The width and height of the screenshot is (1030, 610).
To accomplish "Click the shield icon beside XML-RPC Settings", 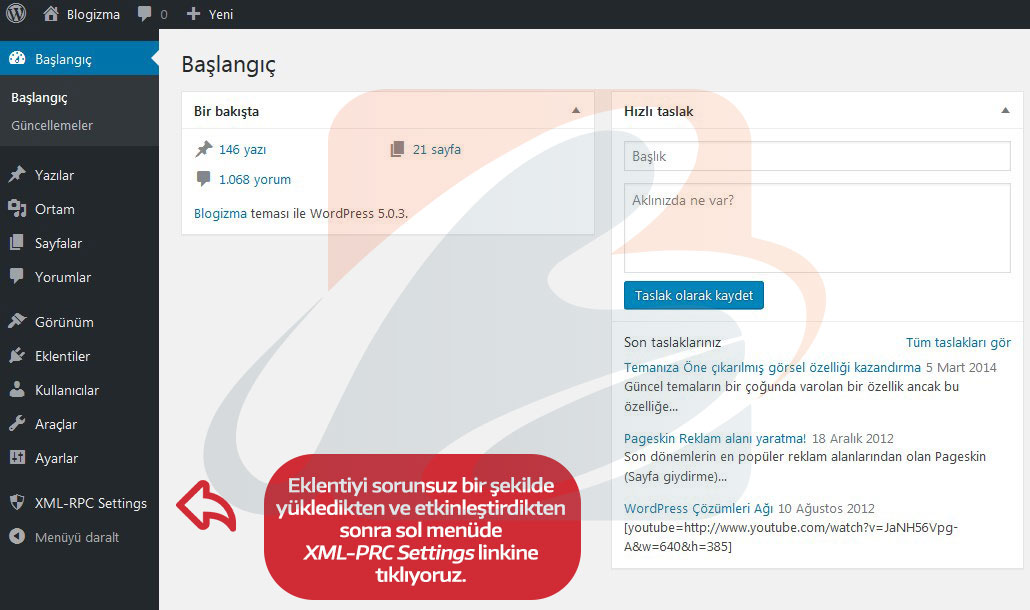I will point(17,503).
